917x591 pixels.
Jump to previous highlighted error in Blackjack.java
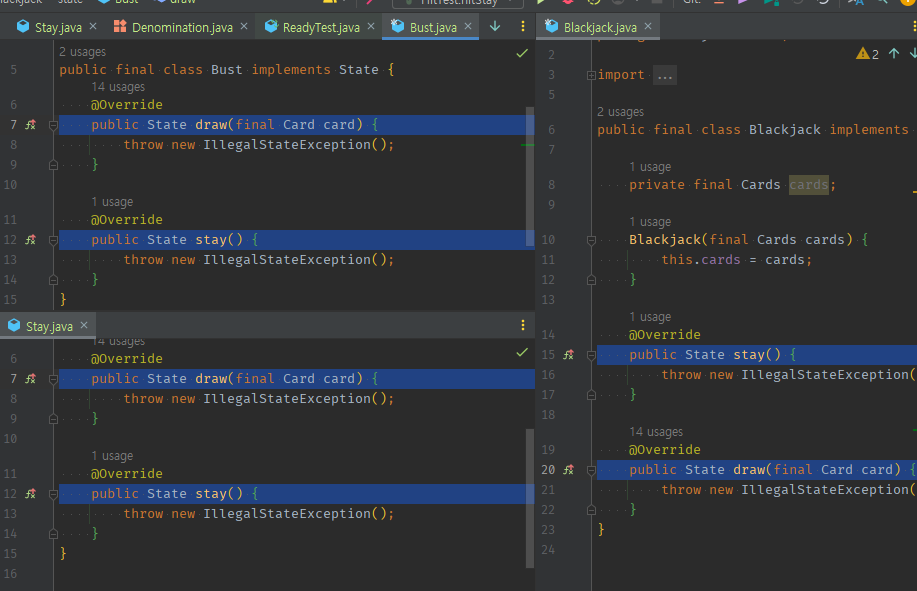click(x=894, y=53)
